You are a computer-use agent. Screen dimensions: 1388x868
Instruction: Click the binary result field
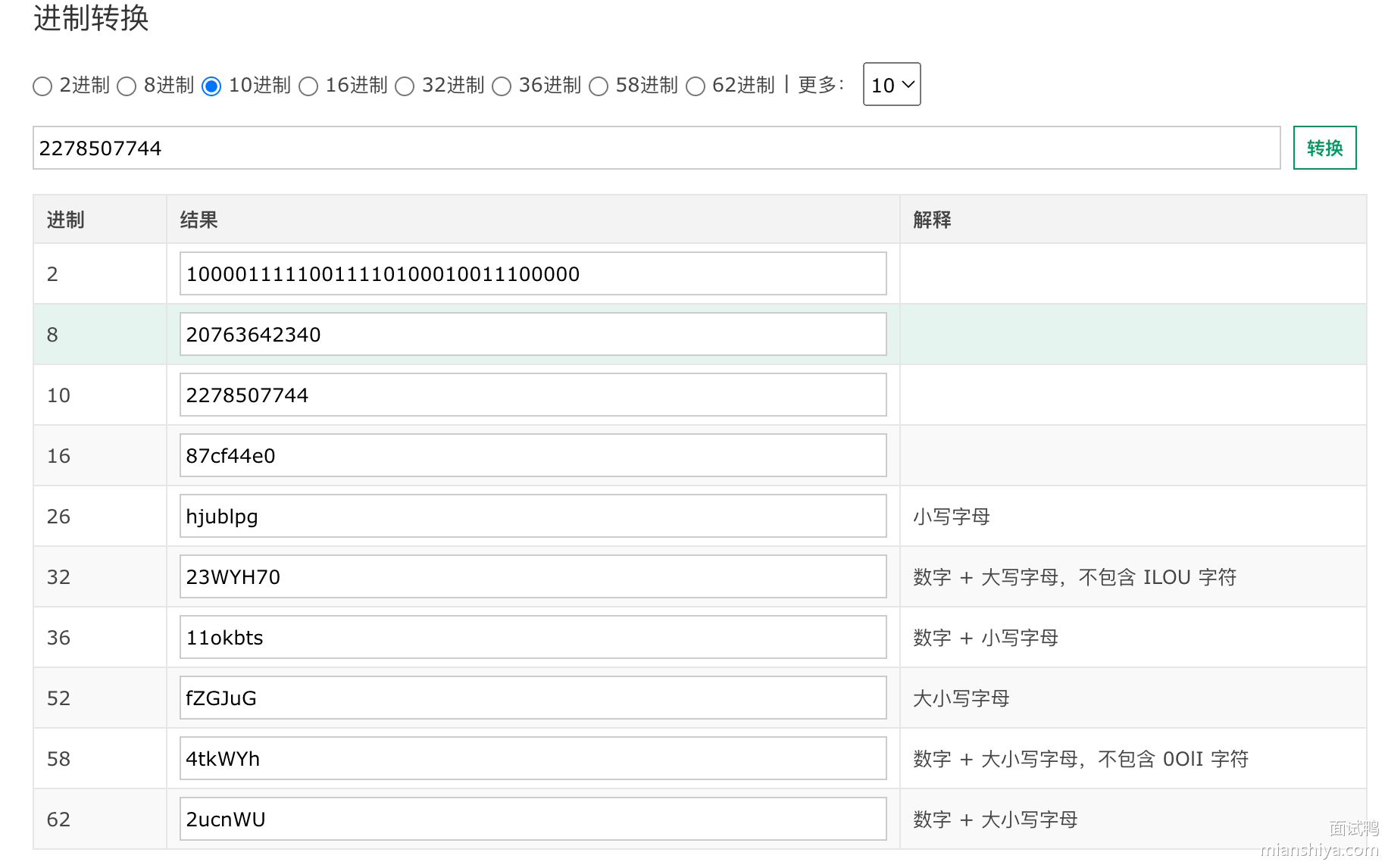533,274
